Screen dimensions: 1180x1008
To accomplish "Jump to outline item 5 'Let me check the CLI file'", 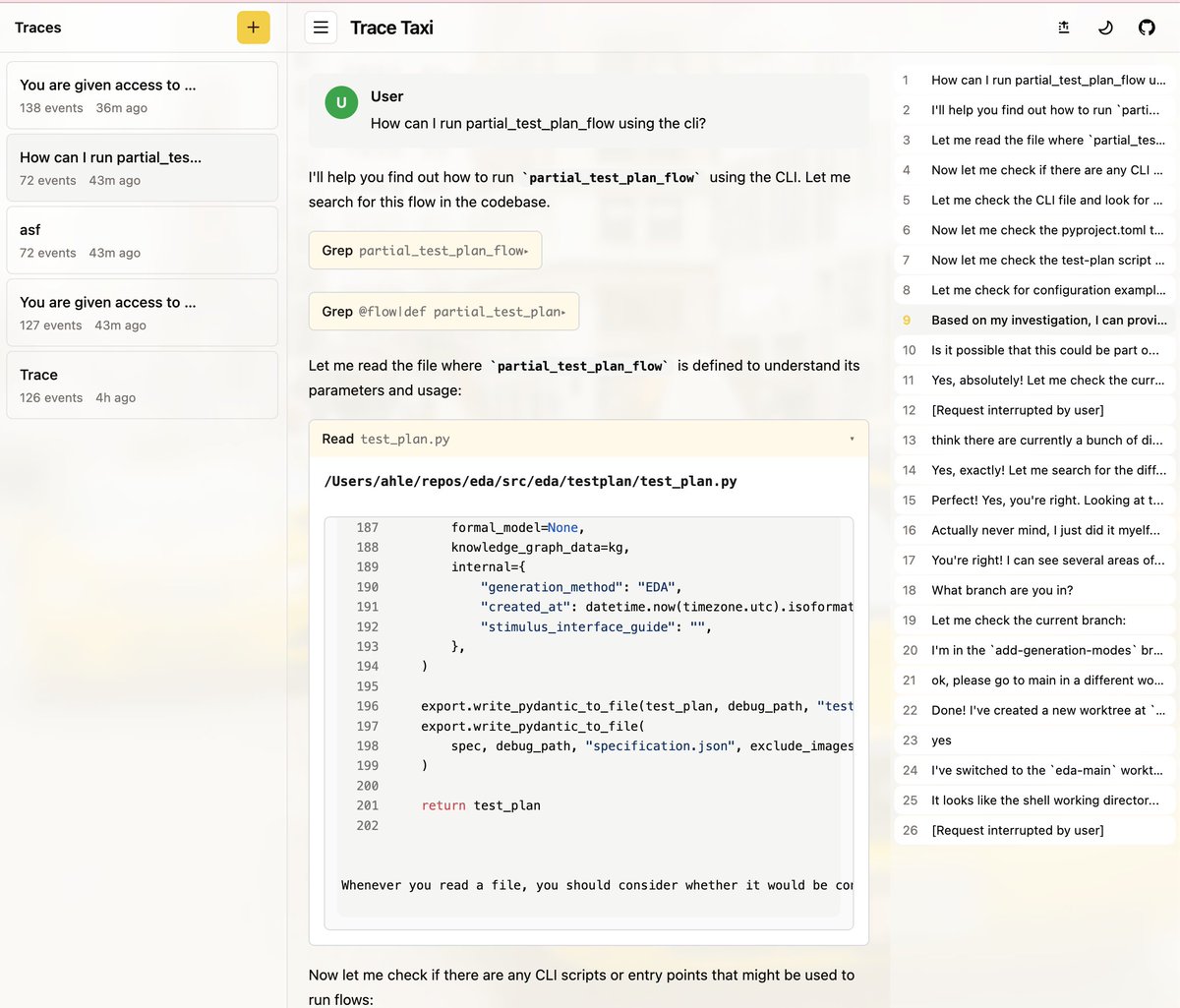I will [1034, 200].
